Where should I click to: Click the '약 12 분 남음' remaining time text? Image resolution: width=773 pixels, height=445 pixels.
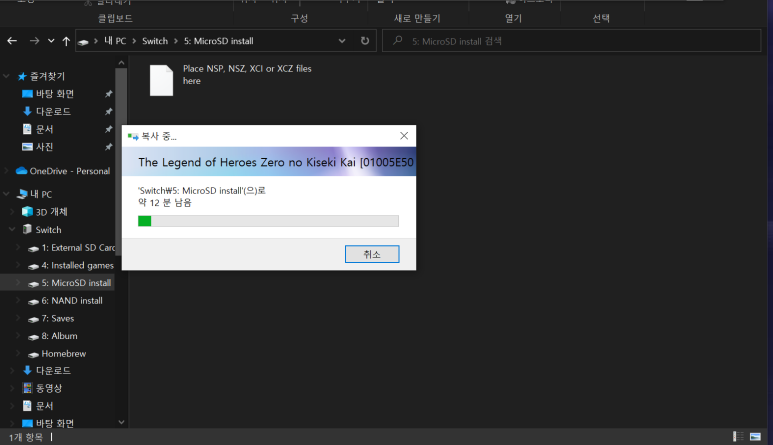point(165,203)
